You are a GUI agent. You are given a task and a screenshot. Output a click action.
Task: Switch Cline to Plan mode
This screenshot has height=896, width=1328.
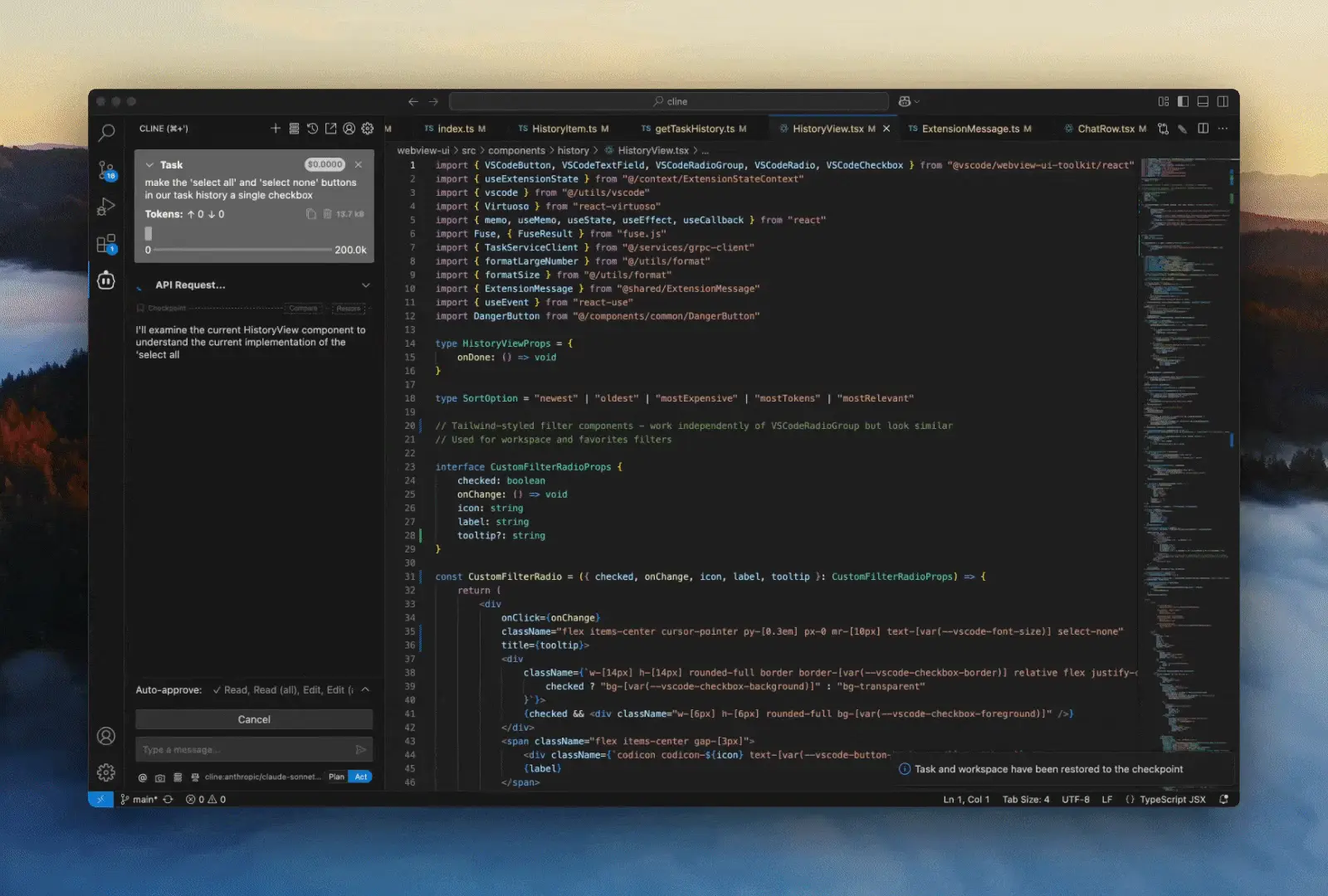point(336,777)
